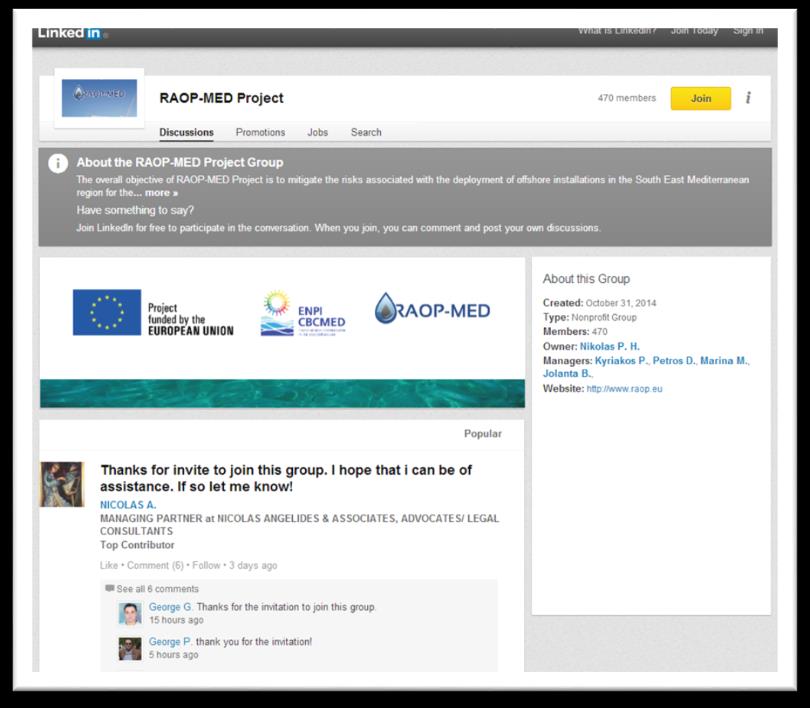Image resolution: width=810 pixels, height=708 pixels.
Task: Open owner Nikolas P. H. profile
Action: pyautogui.click(x=610, y=347)
